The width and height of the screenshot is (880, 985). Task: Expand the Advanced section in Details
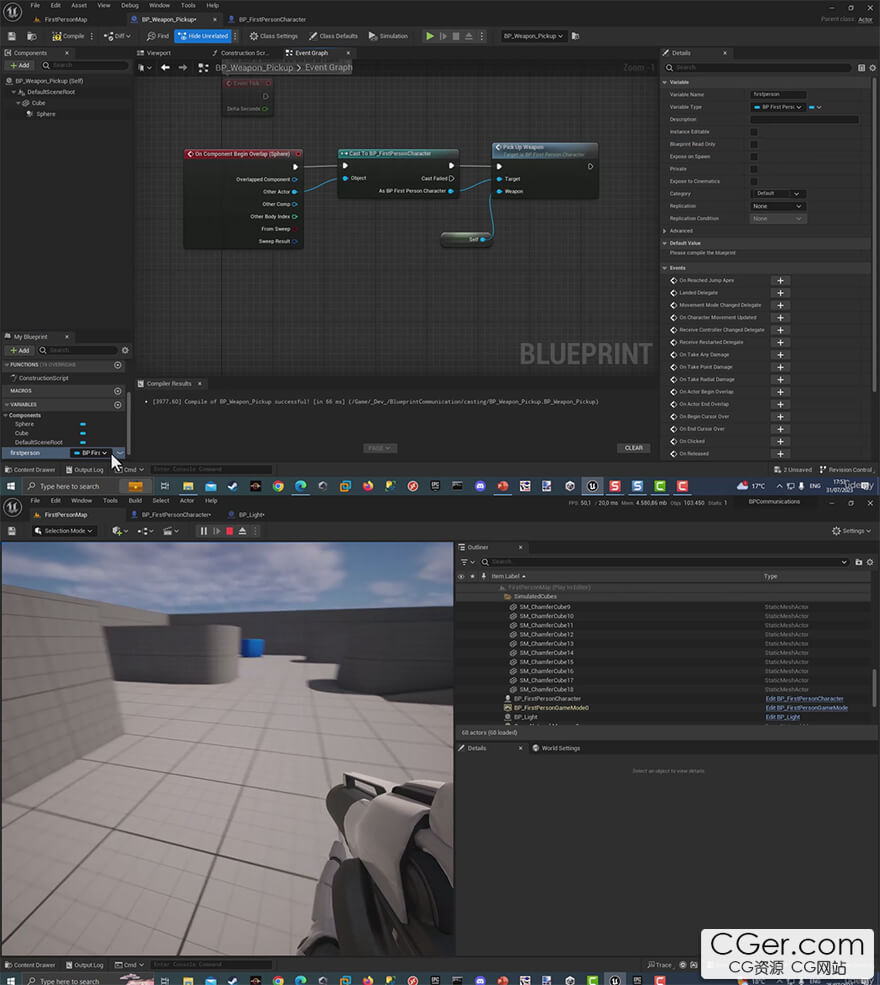click(x=665, y=231)
